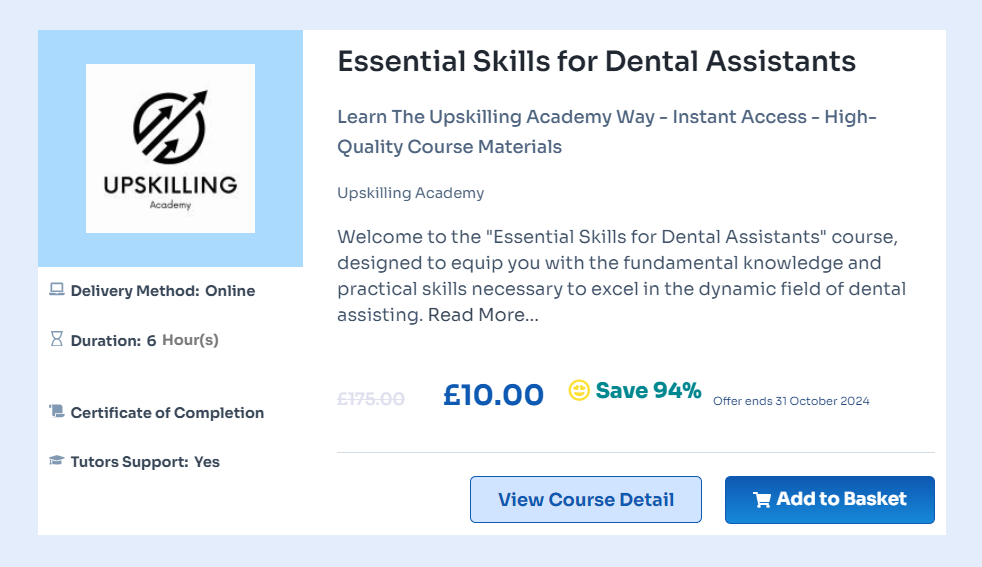Screen dimensions: 982x567
Task: Click the yellow smiley face icon
Action: 579,390
